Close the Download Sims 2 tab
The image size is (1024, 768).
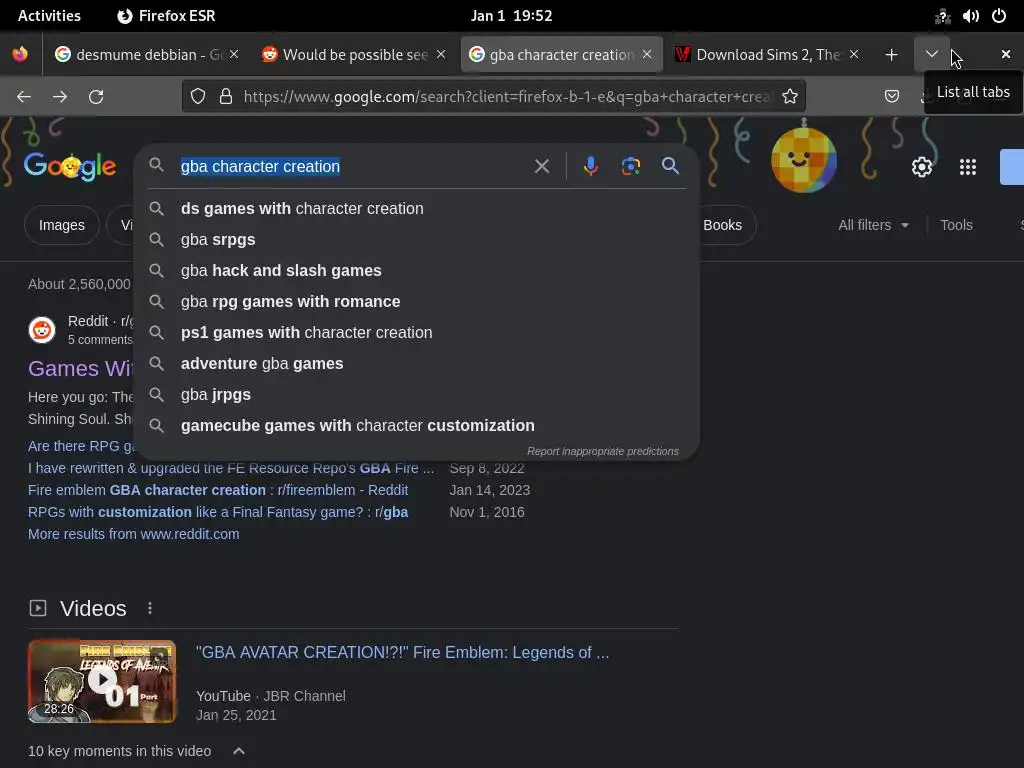coord(854,54)
